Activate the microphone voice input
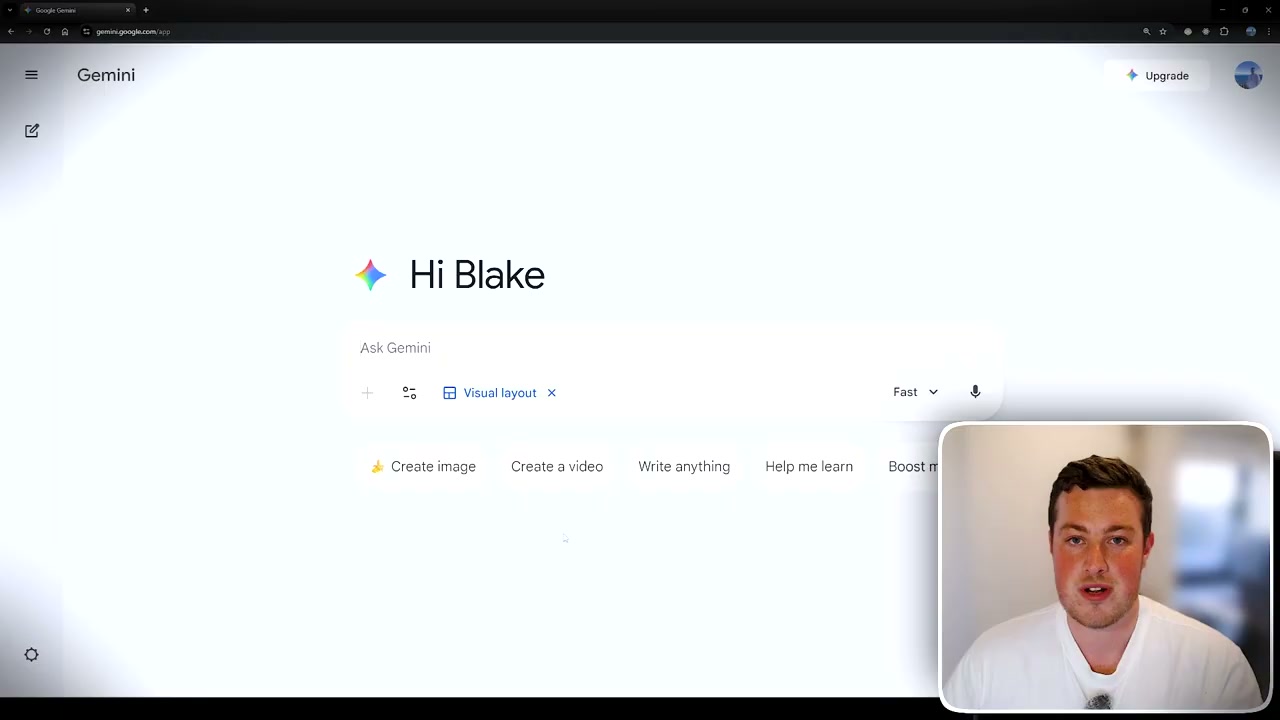 (975, 392)
